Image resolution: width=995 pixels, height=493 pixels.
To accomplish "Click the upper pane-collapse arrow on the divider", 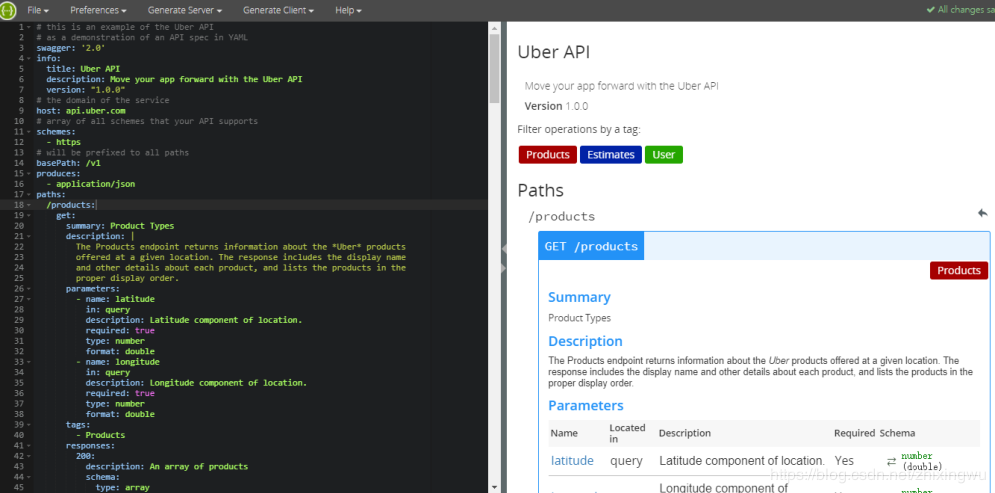I will (x=504, y=248).
